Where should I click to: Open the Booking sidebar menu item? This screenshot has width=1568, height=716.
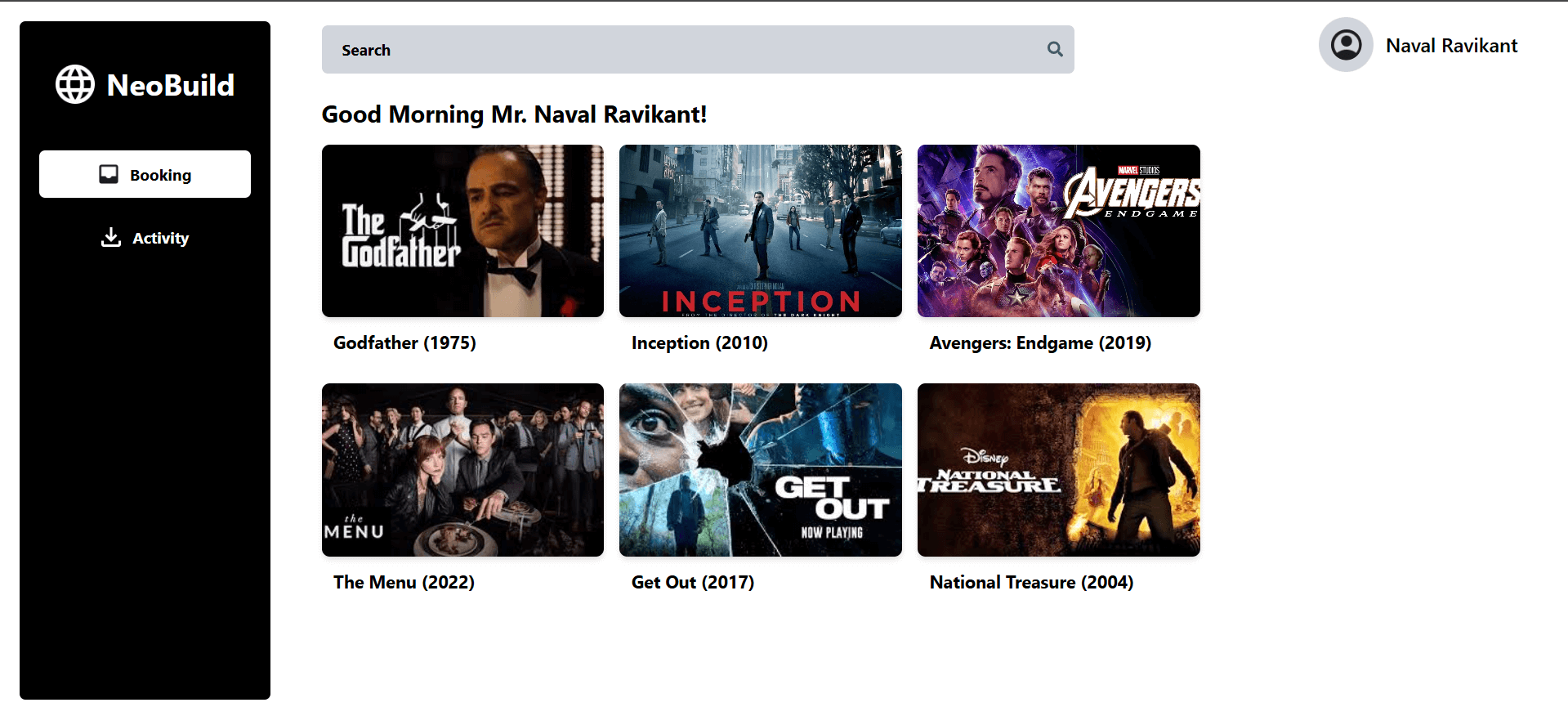145,174
